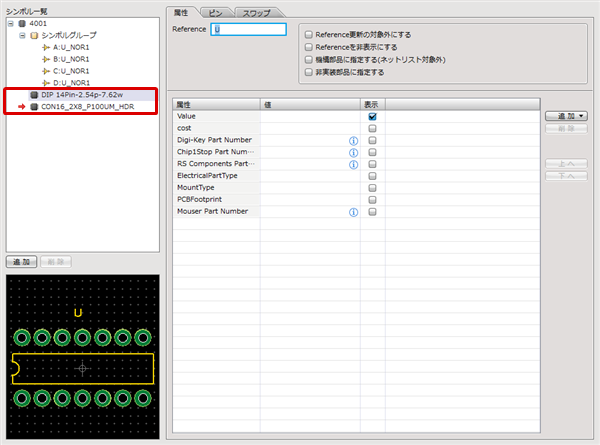Viewport: 600px width, 445px height.
Task: Click the footprint icon beside CON16_2X8_P100UM_HDR
Action: [x=34, y=107]
